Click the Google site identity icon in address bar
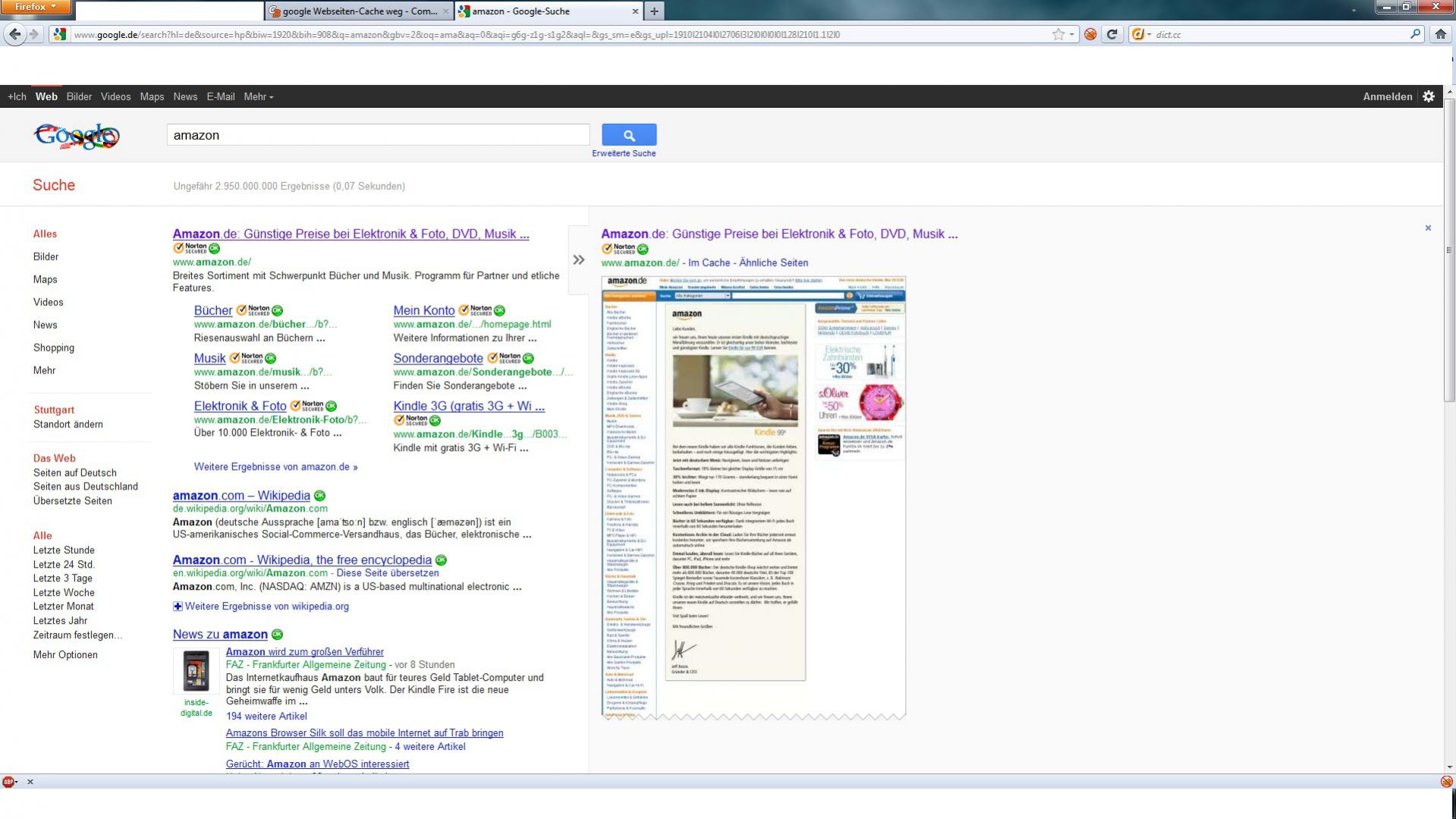 click(x=60, y=34)
